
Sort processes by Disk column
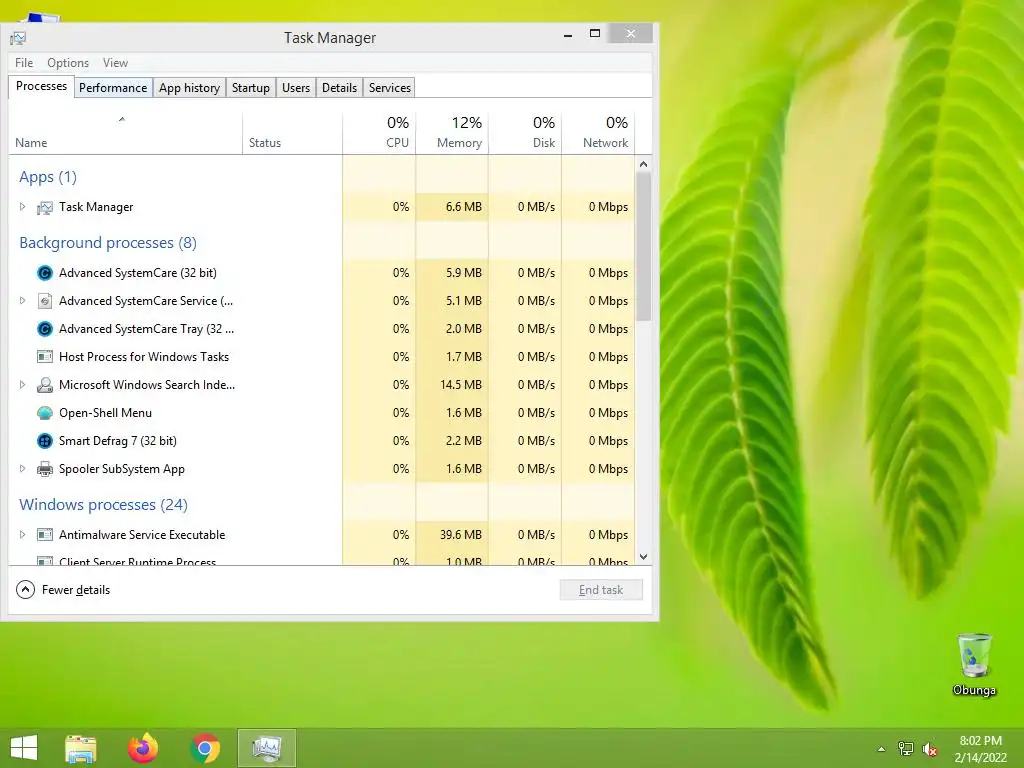pyautogui.click(x=526, y=134)
